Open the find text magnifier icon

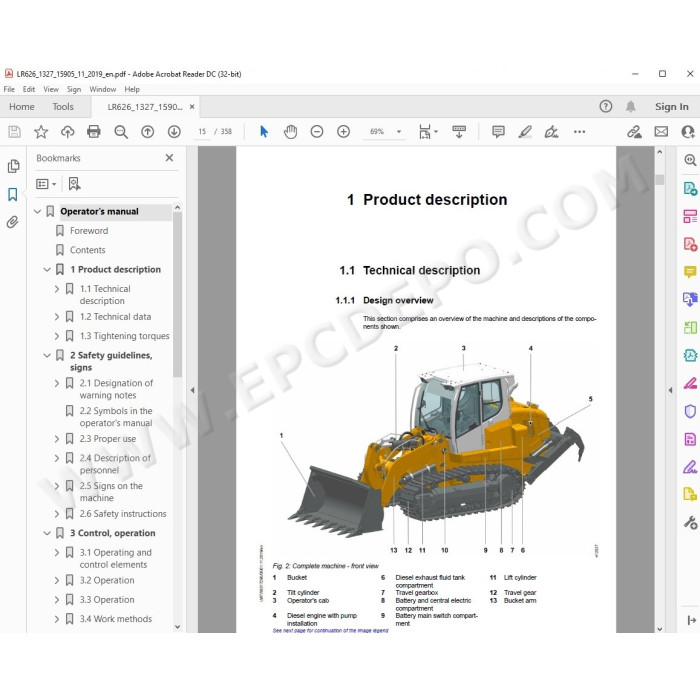point(121,132)
